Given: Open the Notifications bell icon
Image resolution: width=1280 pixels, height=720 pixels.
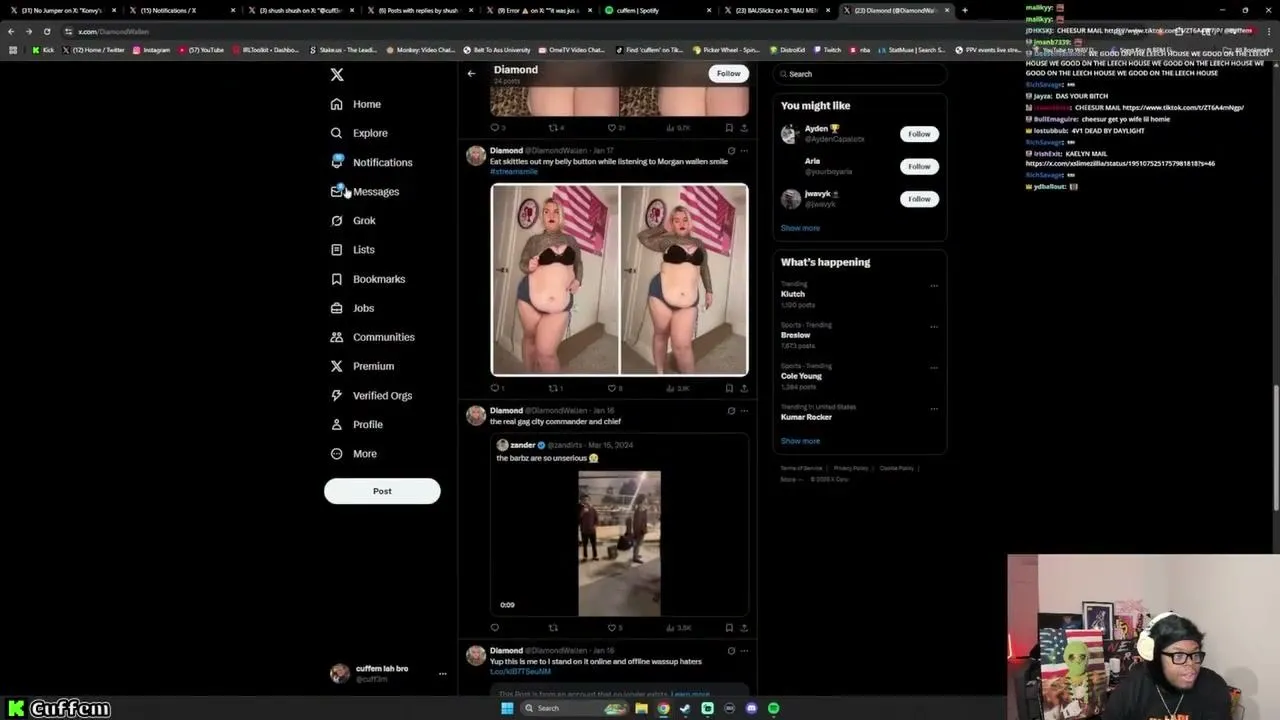Looking at the screenshot, I should click(x=337, y=162).
